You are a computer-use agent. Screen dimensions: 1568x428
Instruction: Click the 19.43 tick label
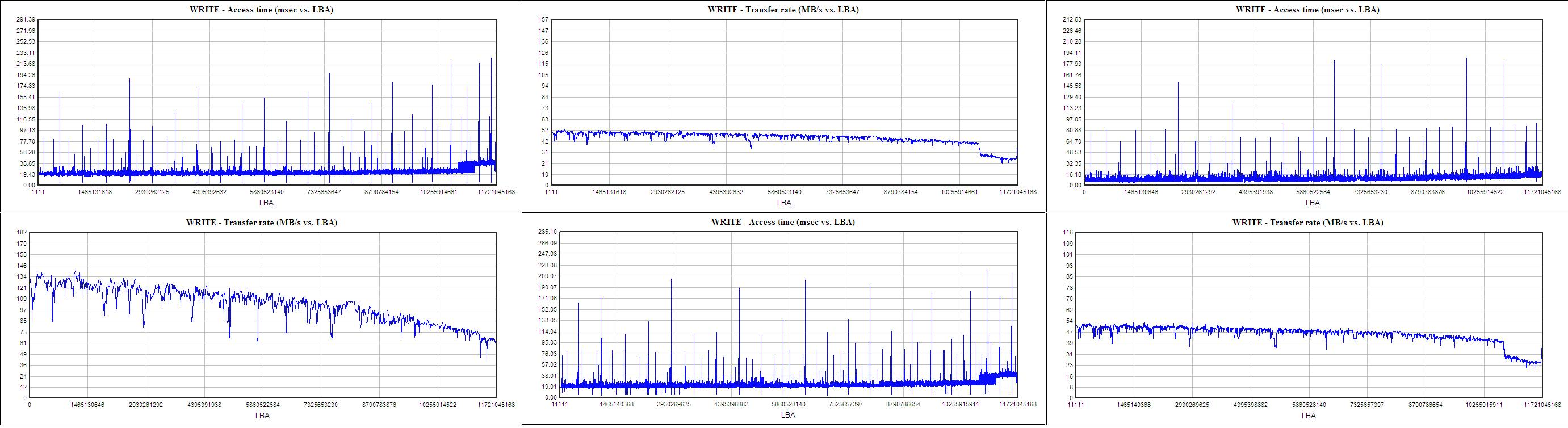pyautogui.click(x=27, y=174)
